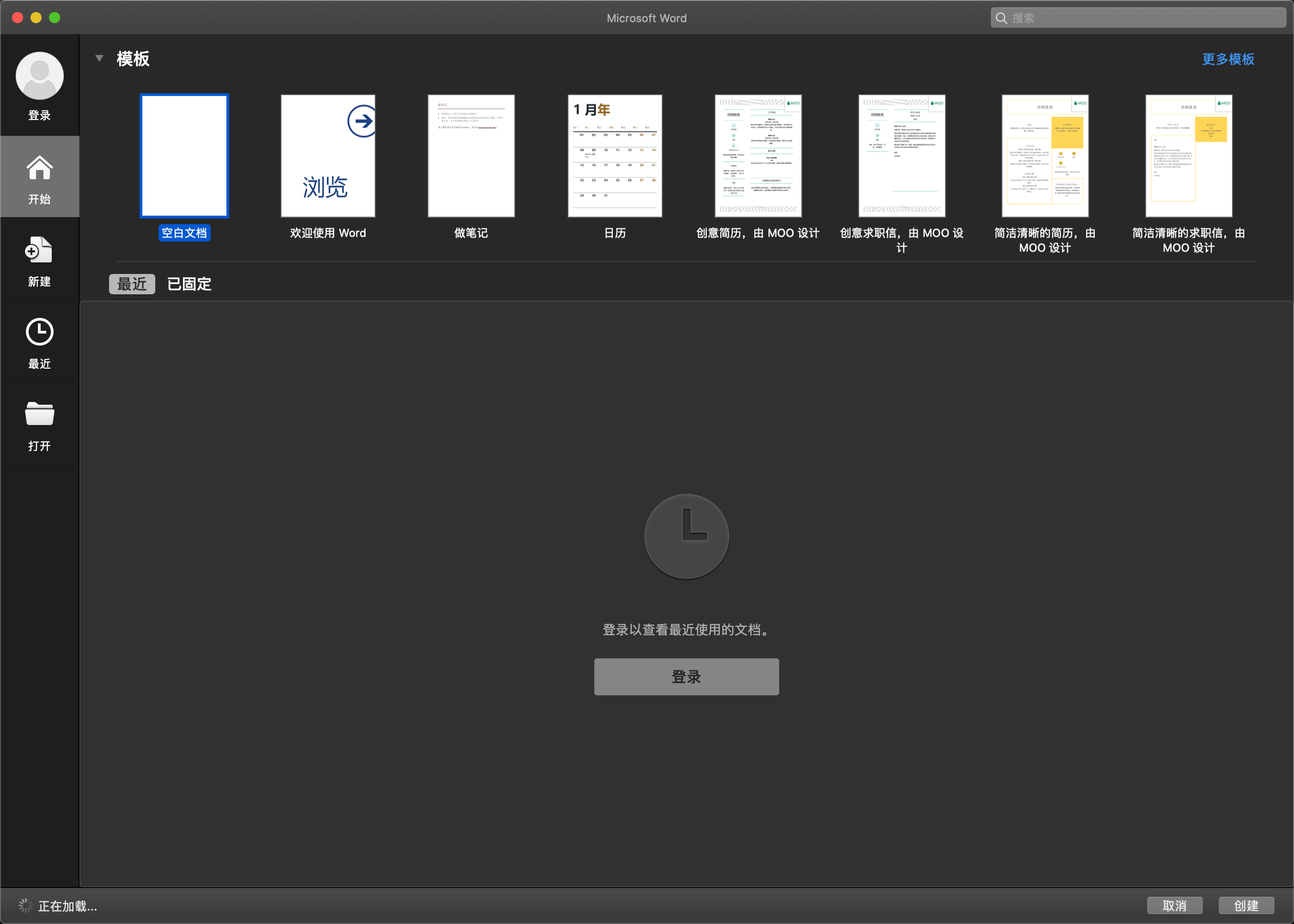1294x924 pixels.
Task: Click the gray 登录 button below prompt
Action: pos(686,676)
